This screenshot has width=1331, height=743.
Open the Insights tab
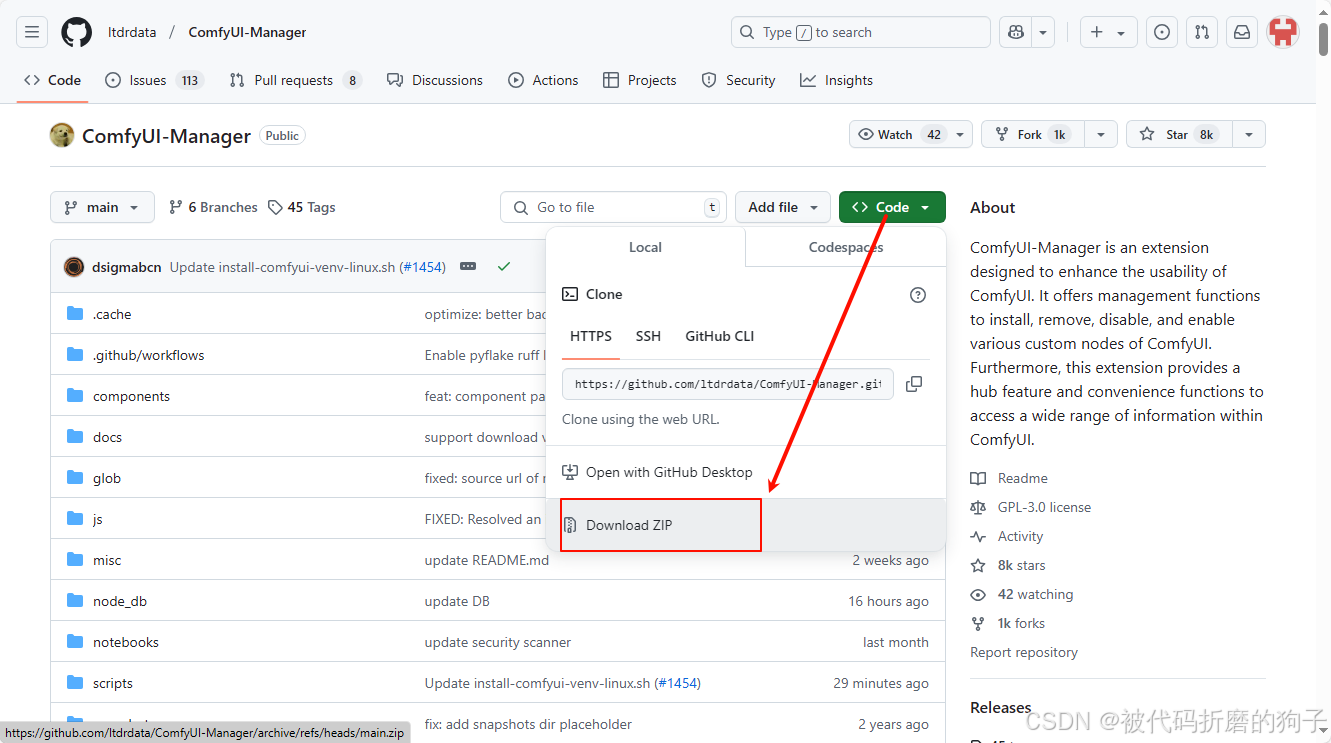(x=837, y=80)
